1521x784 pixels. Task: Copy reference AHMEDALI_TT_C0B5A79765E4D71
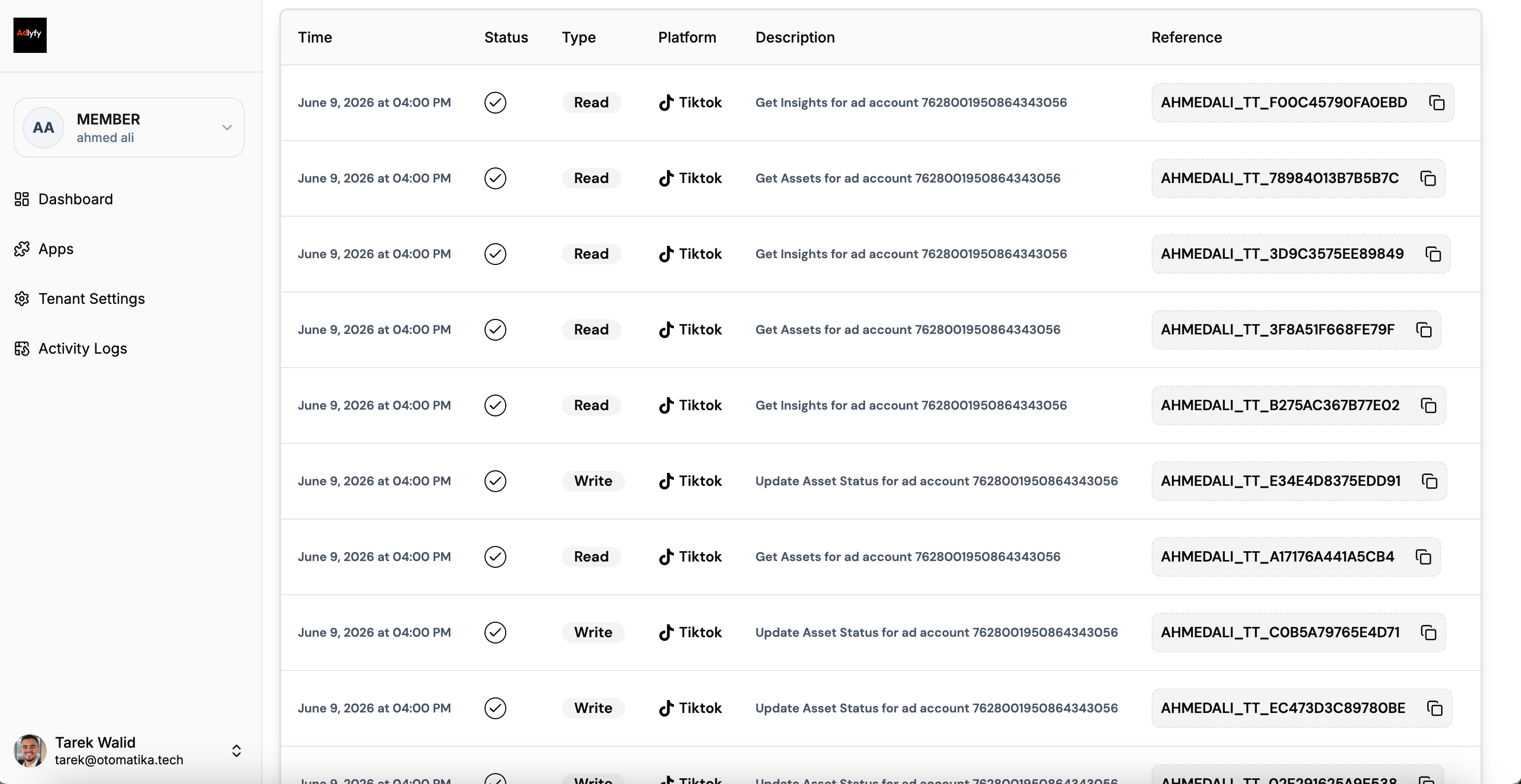1428,633
